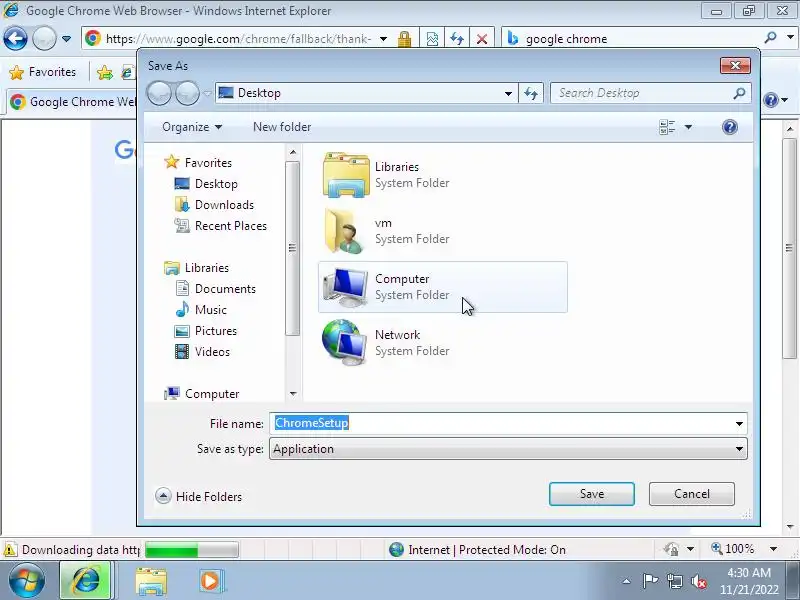Open the Desktop location path dropdown
Viewport: 800px width, 600px height.
click(x=508, y=93)
